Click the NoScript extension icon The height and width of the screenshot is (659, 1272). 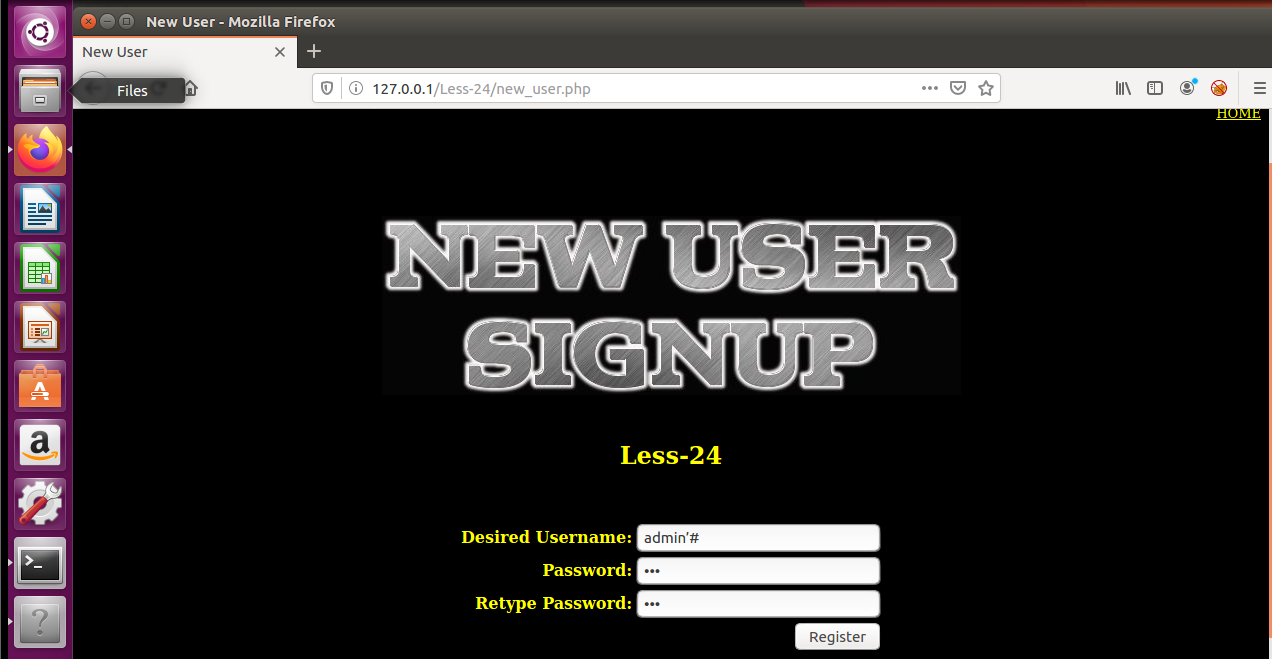[1219, 88]
